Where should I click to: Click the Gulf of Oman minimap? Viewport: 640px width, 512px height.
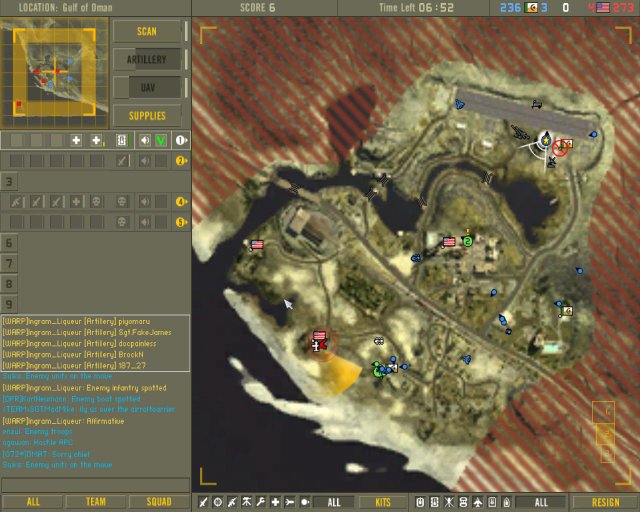pos(54,73)
